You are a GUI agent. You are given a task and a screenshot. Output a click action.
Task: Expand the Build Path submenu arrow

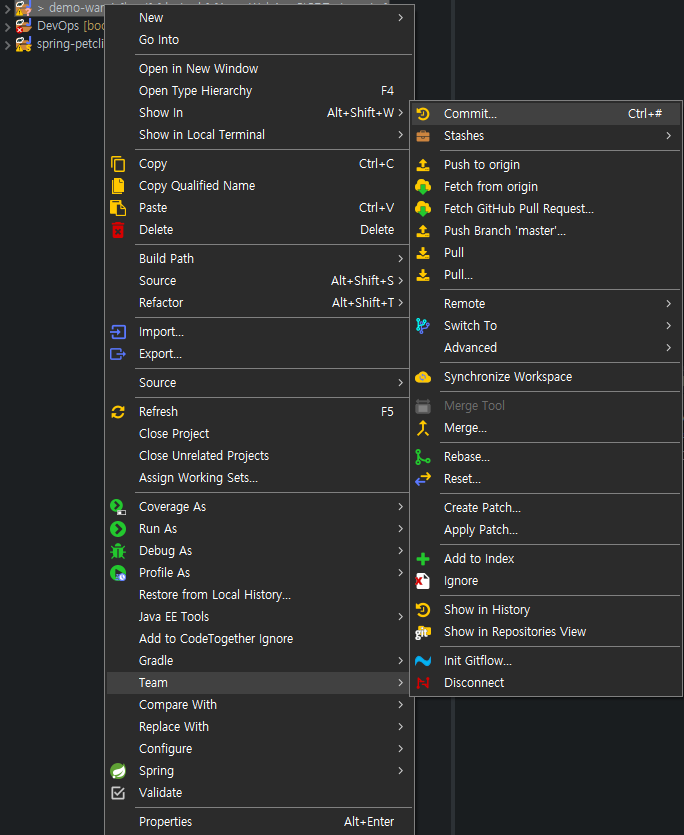(401, 259)
